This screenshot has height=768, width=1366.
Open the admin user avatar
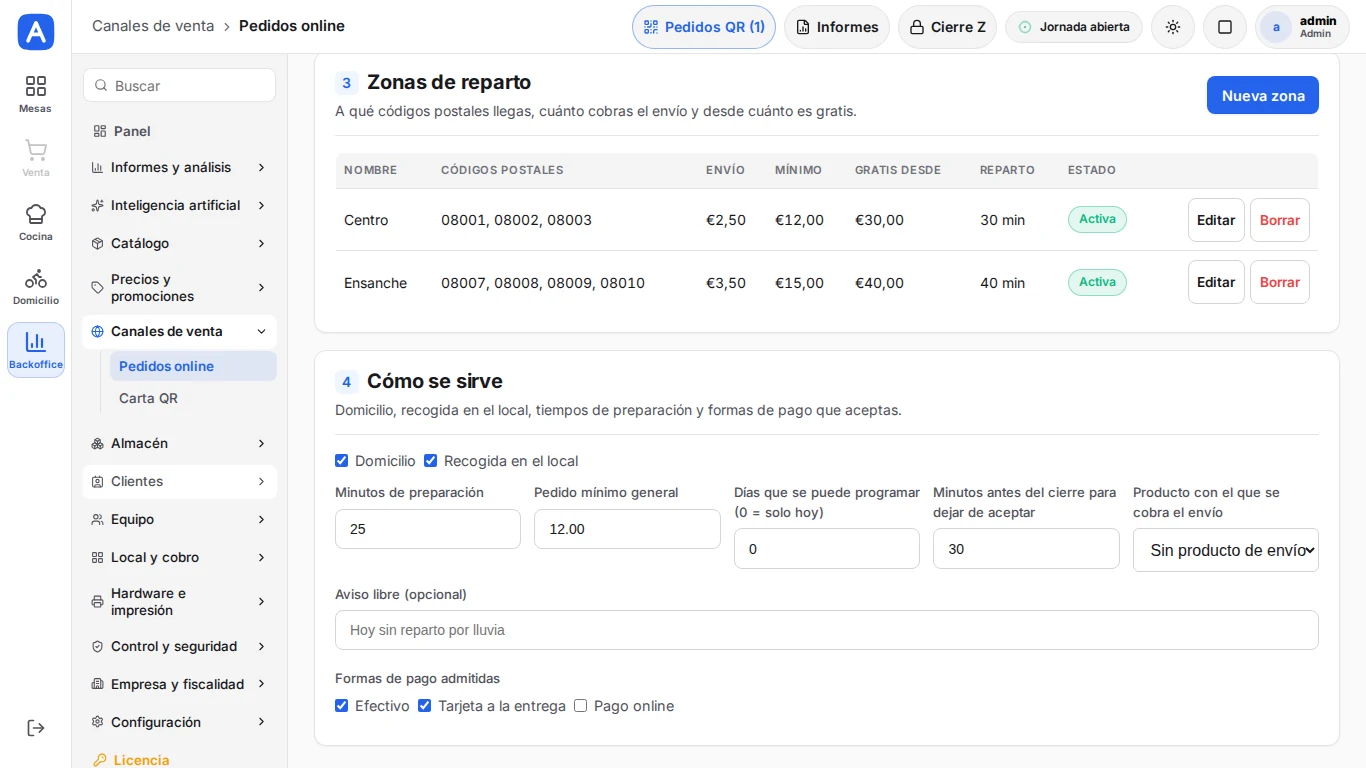[x=1276, y=27]
